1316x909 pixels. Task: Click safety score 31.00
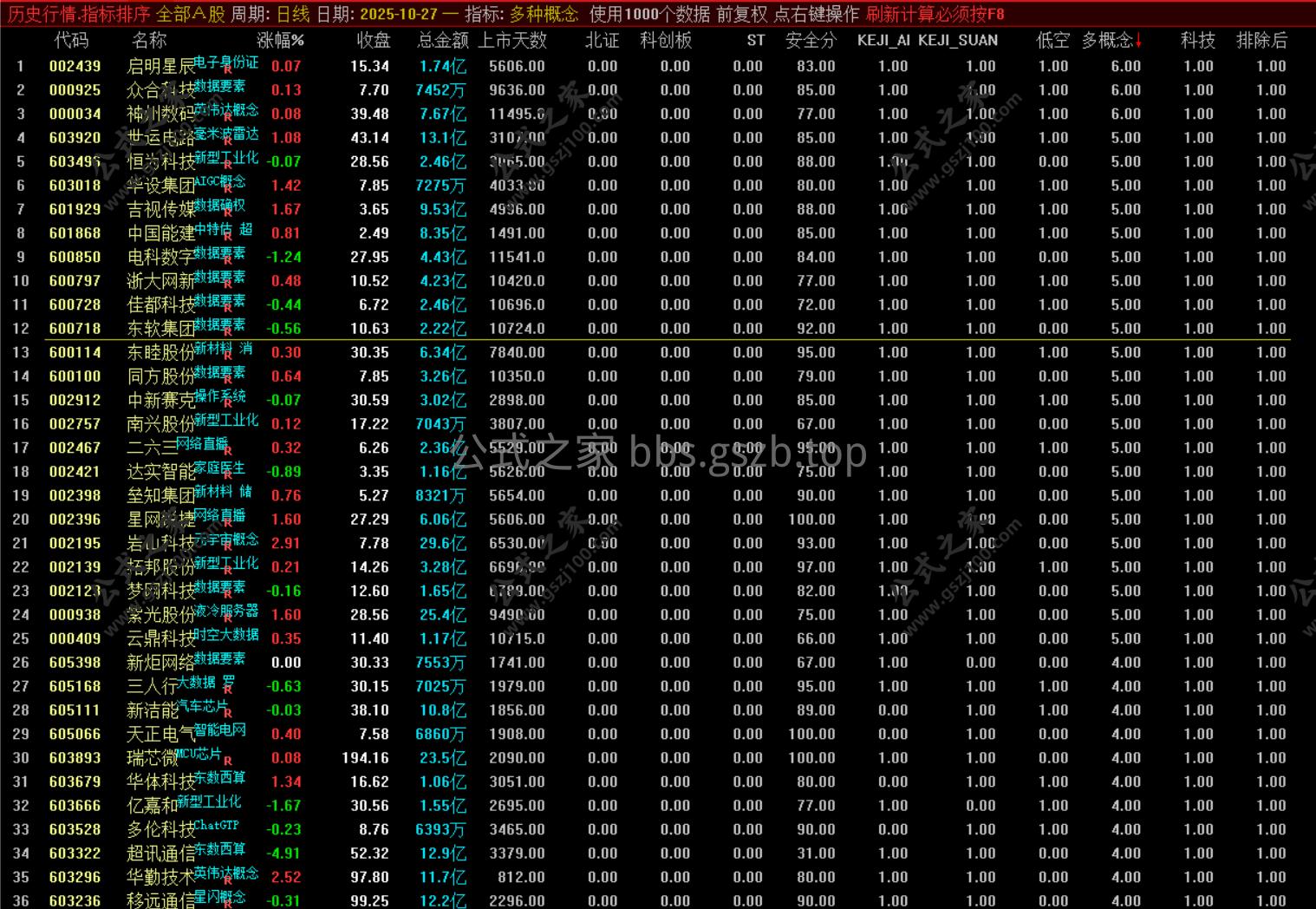(817, 853)
